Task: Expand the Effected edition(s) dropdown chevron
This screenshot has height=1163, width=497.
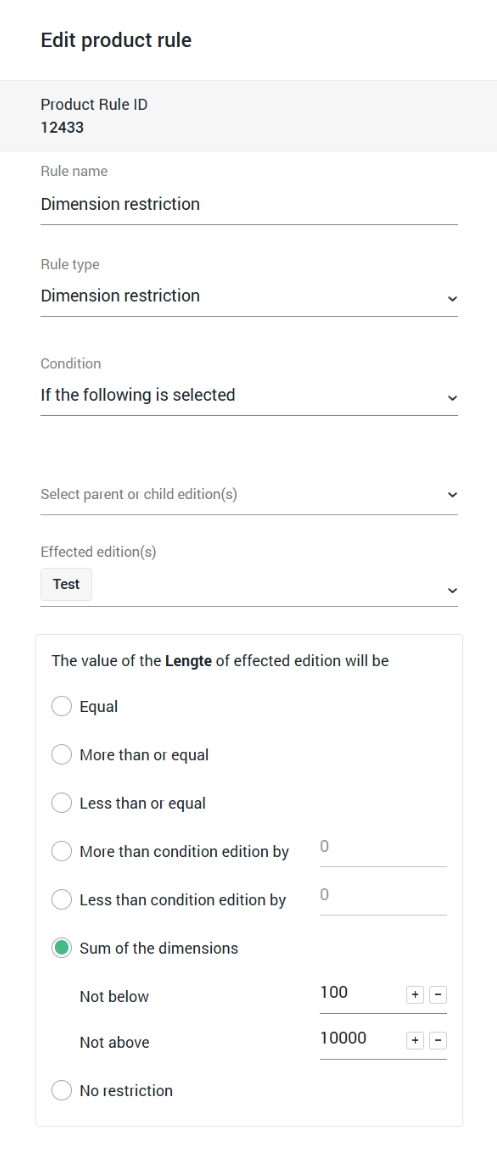Action: pyautogui.click(x=452, y=590)
